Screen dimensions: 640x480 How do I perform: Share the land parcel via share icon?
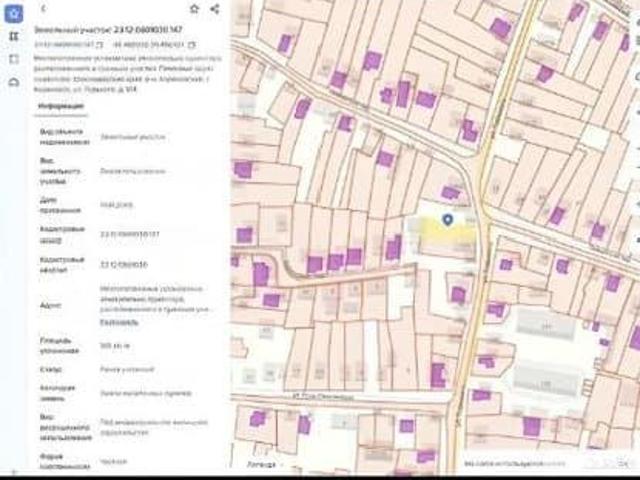pos(215,9)
